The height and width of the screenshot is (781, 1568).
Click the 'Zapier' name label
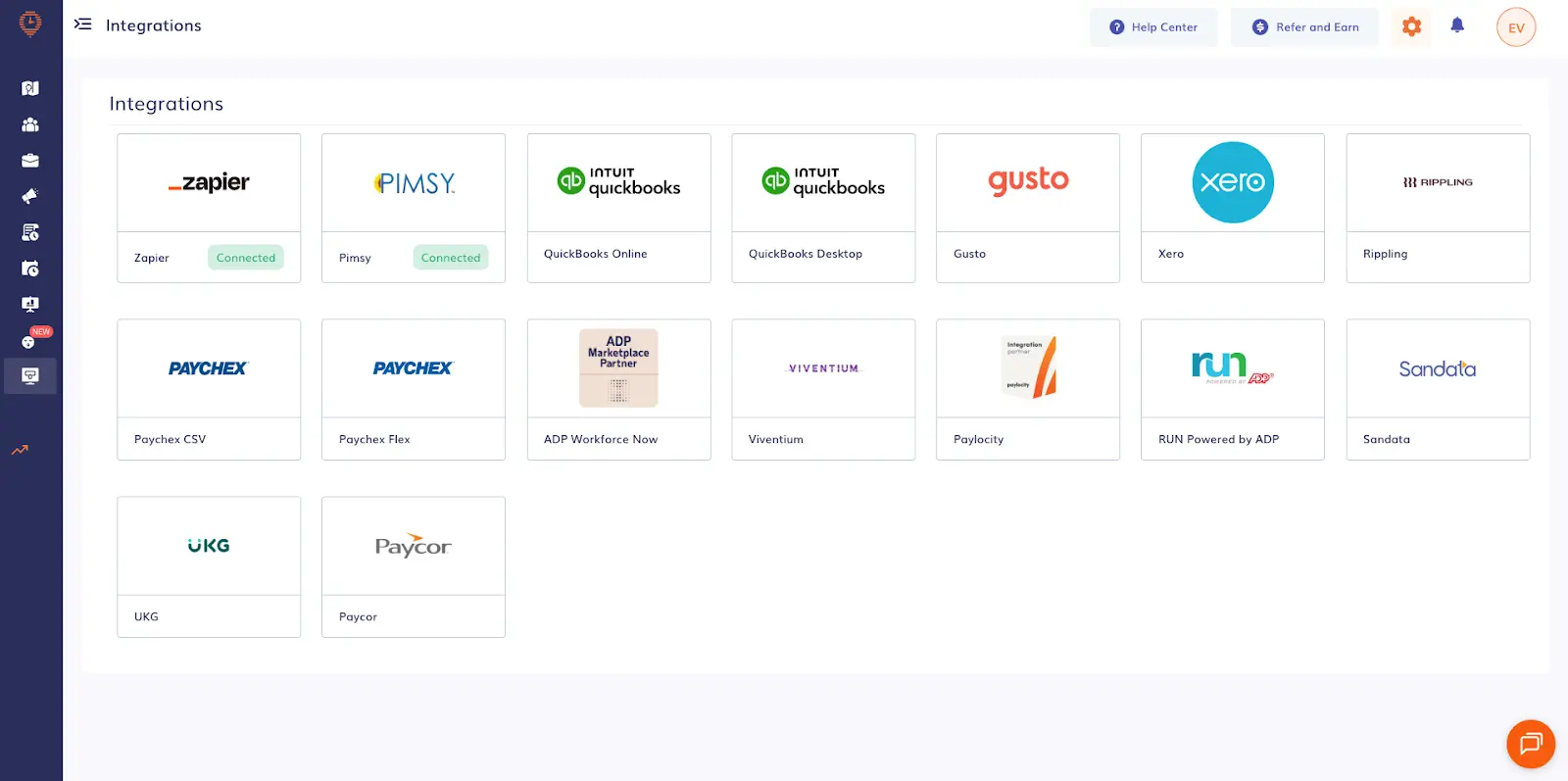[152, 258]
